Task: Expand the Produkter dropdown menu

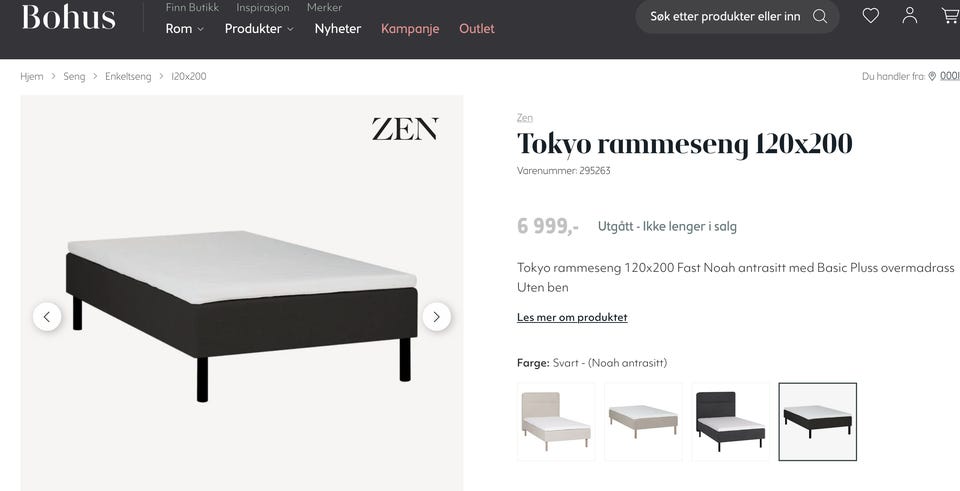Action: coord(259,29)
